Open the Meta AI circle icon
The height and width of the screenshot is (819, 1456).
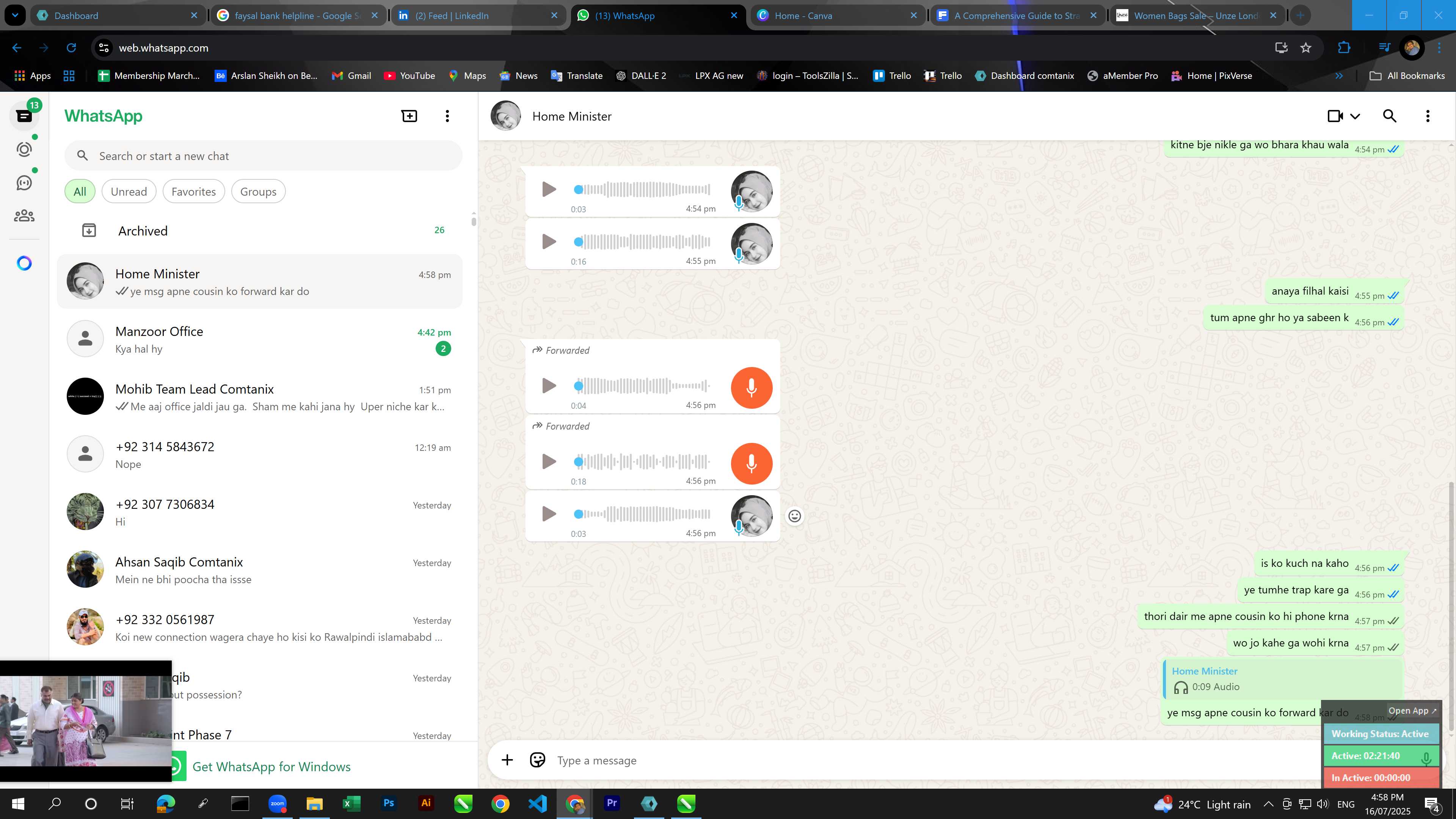click(24, 264)
